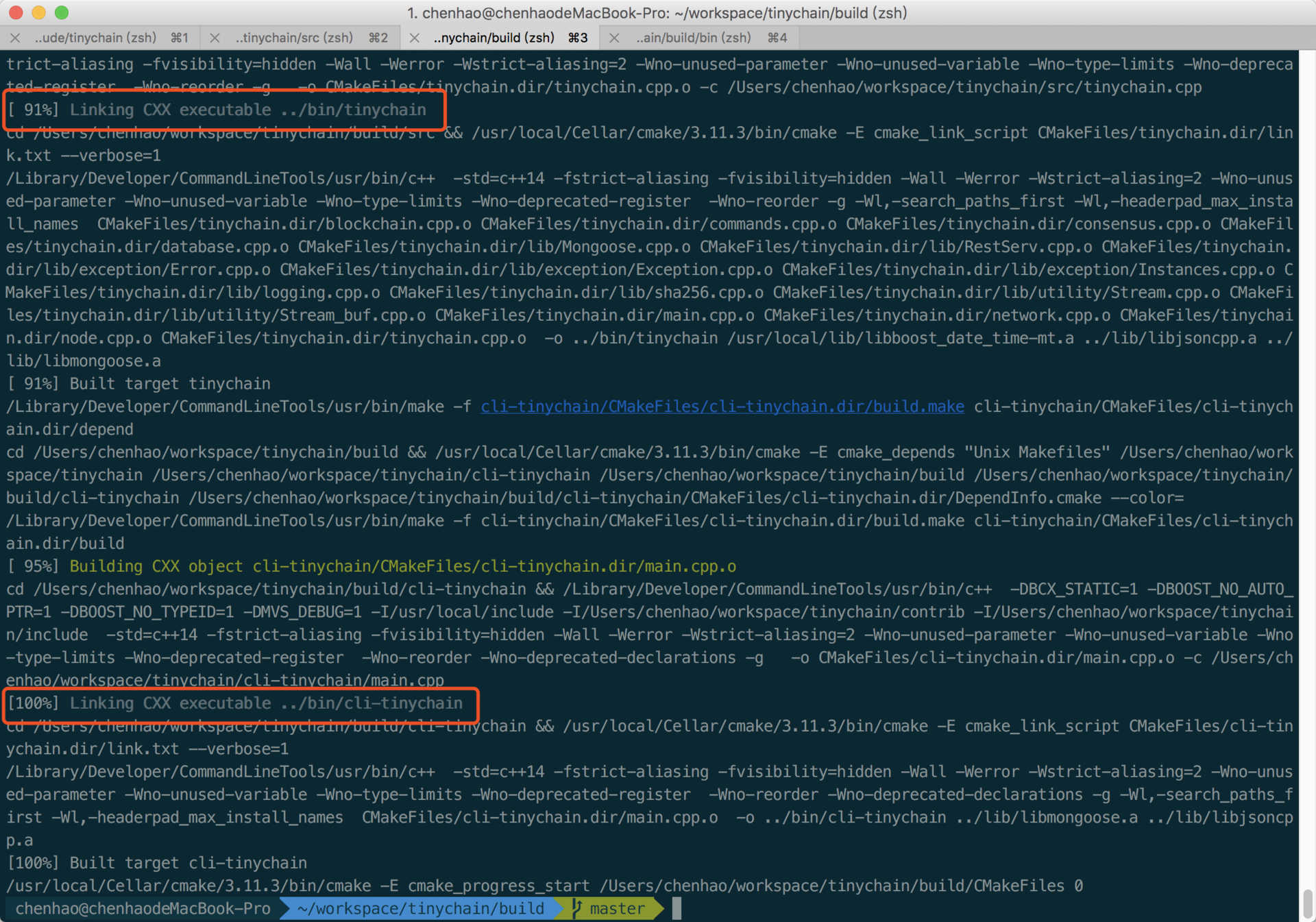Screen dimensions: 1316x922
Task: Click X on the ..nychain/build tab
Action: coord(414,38)
